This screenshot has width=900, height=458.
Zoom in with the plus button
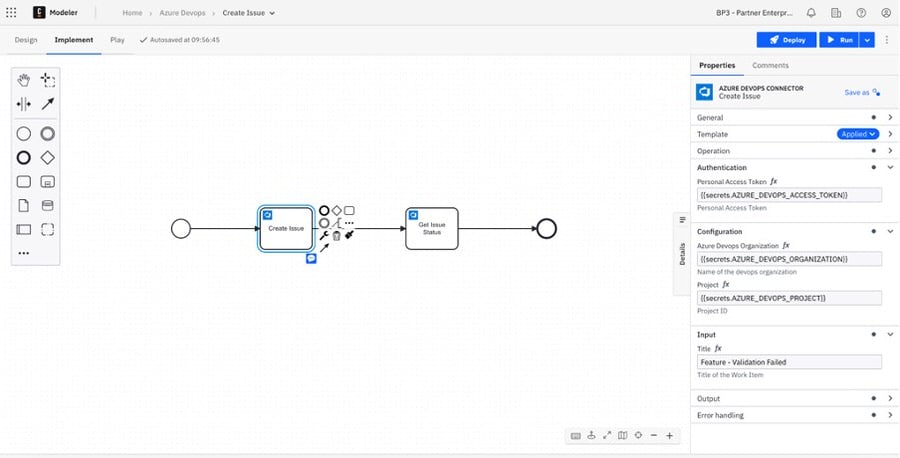coord(669,436)
